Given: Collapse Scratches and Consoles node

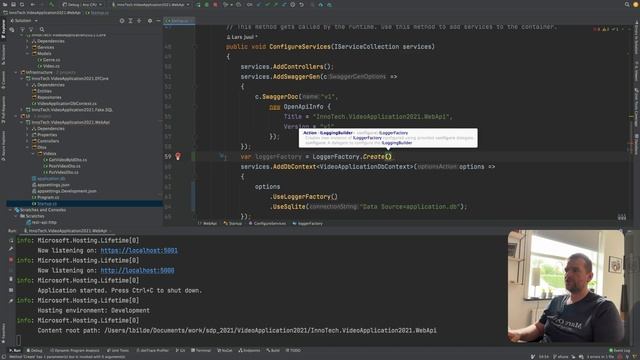Looking at the screenshot, I should [11, 210].
